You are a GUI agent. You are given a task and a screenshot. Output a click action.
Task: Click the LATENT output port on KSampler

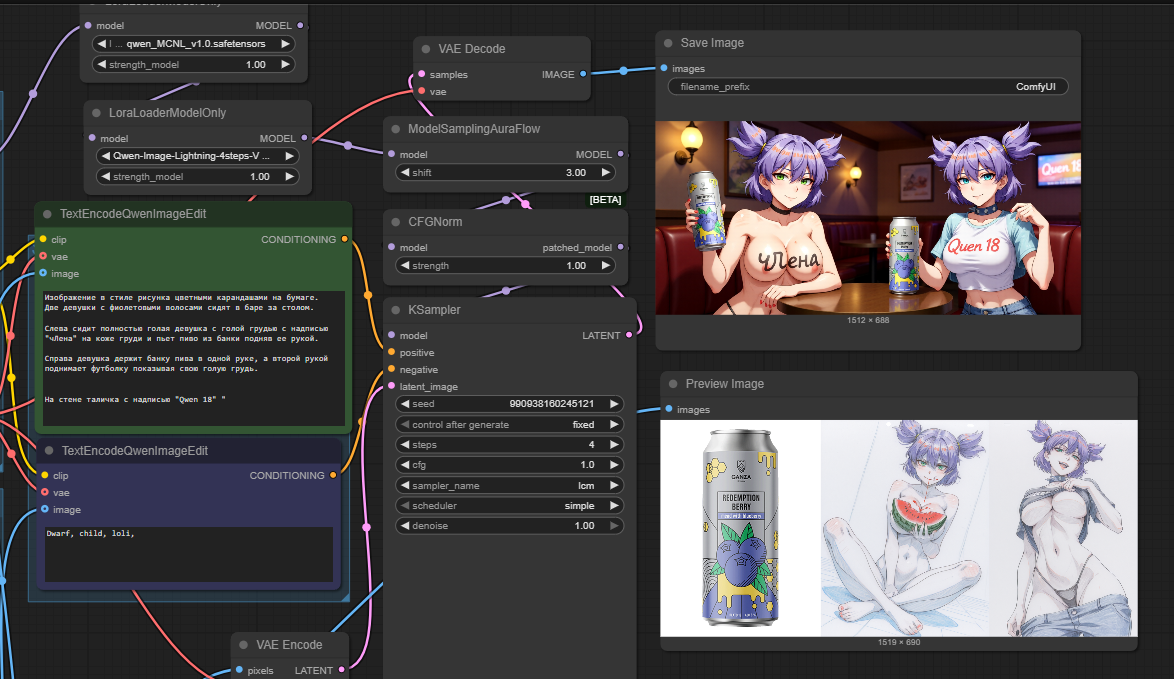pos(629,336)
